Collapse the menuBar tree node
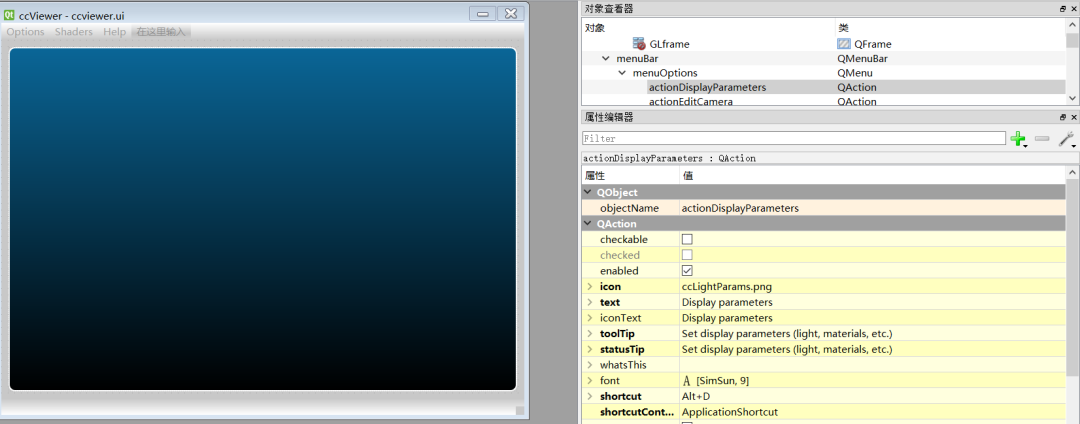Screen dimensions: 1080x424 point(606,59)
